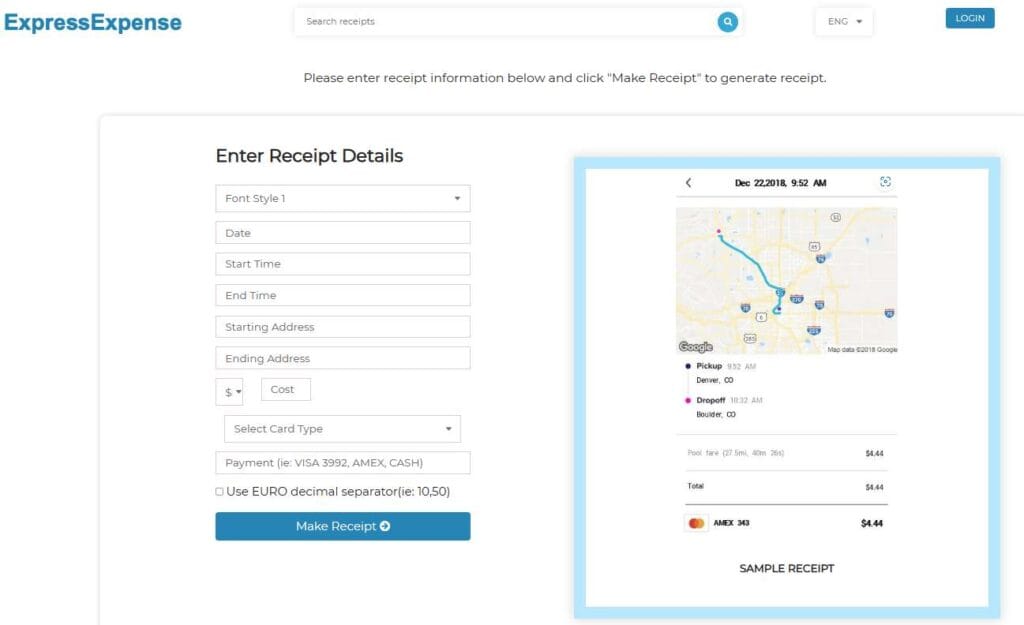Open the ENG language selector

[843, 21]
